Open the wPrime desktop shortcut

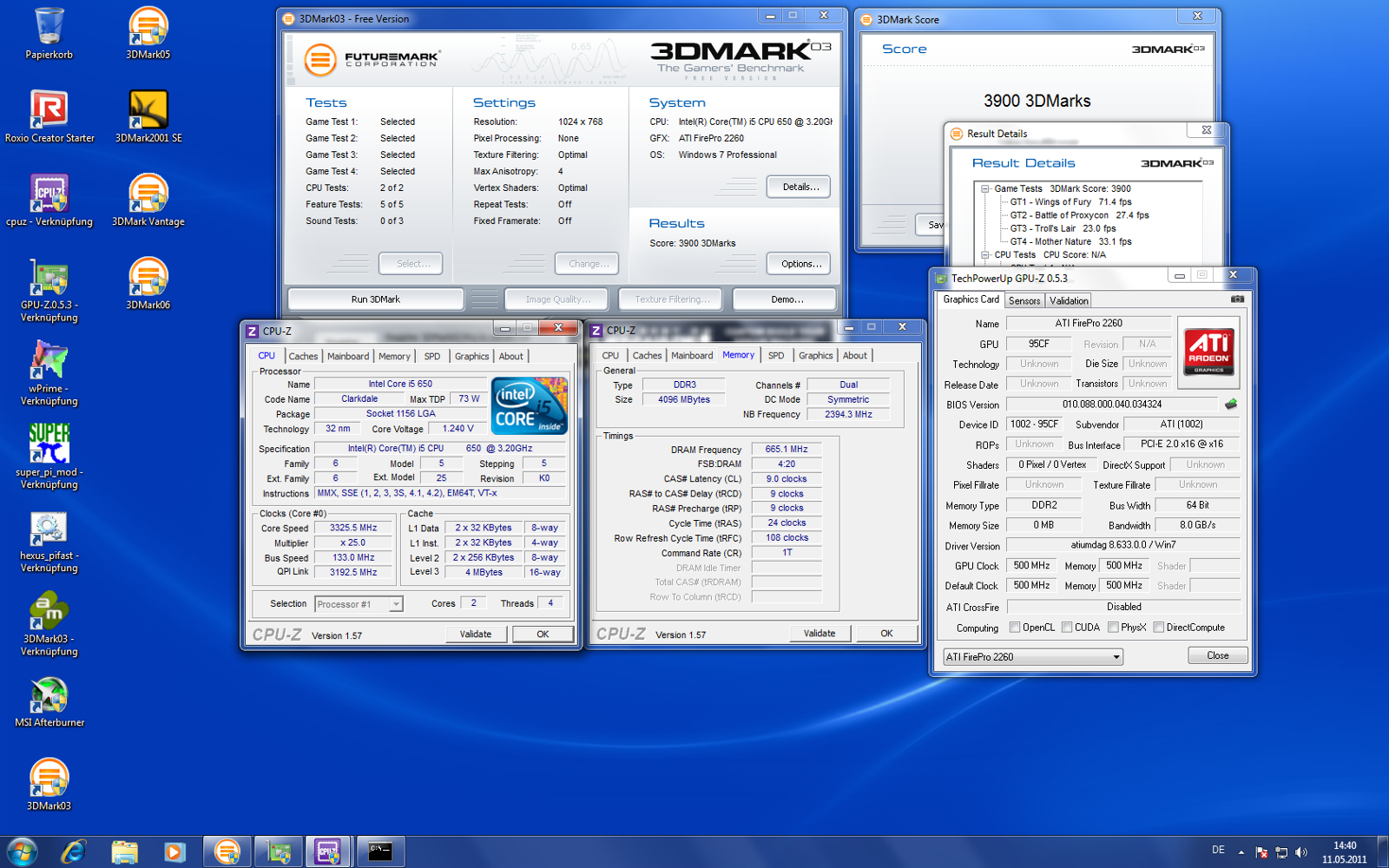[49, 373]
